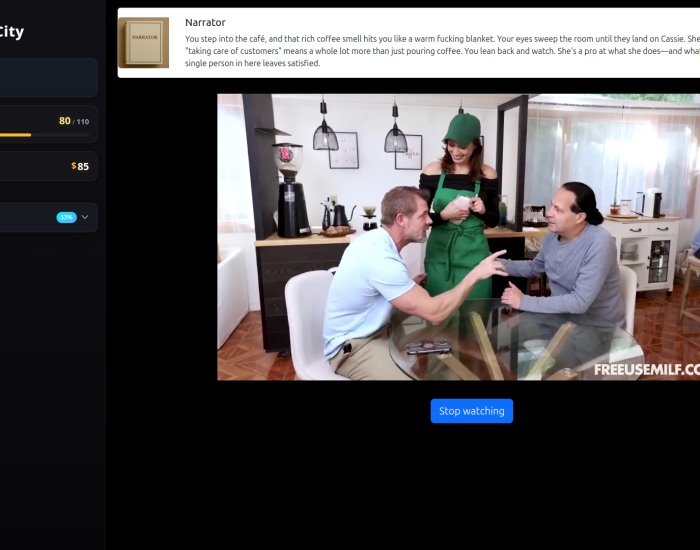Click the yellow 80/110 progress bar
Image resolution: width=700 pixels, height=550 pixels.
[x=45, y=135]
